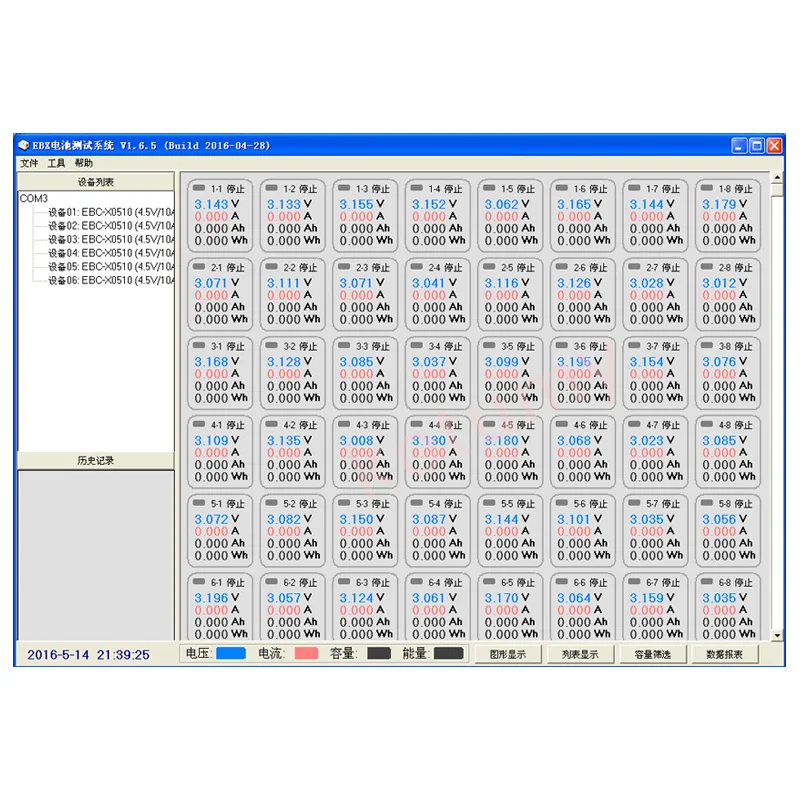
Task: Select 设备06 EBC-X0510 in tree
Action: pos(111,280)
